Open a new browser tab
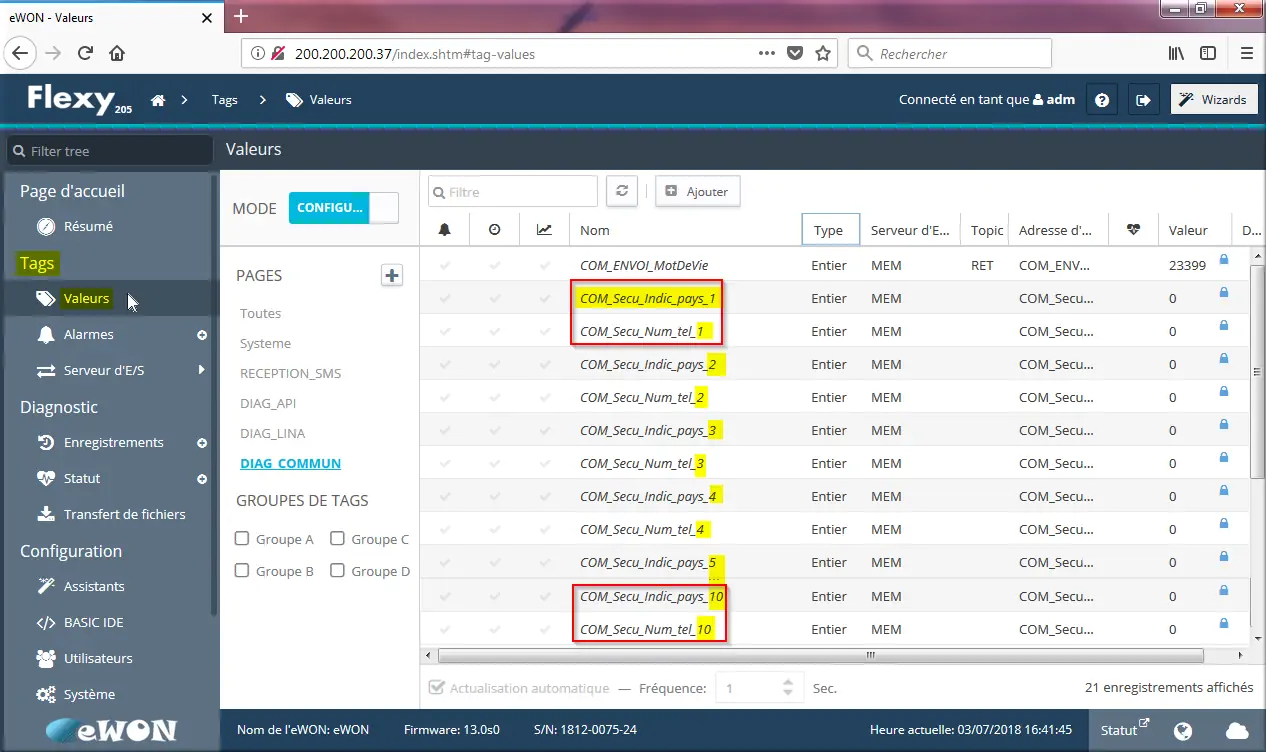1266x752 pixels. pyautogui.click(x=240, y=16)
